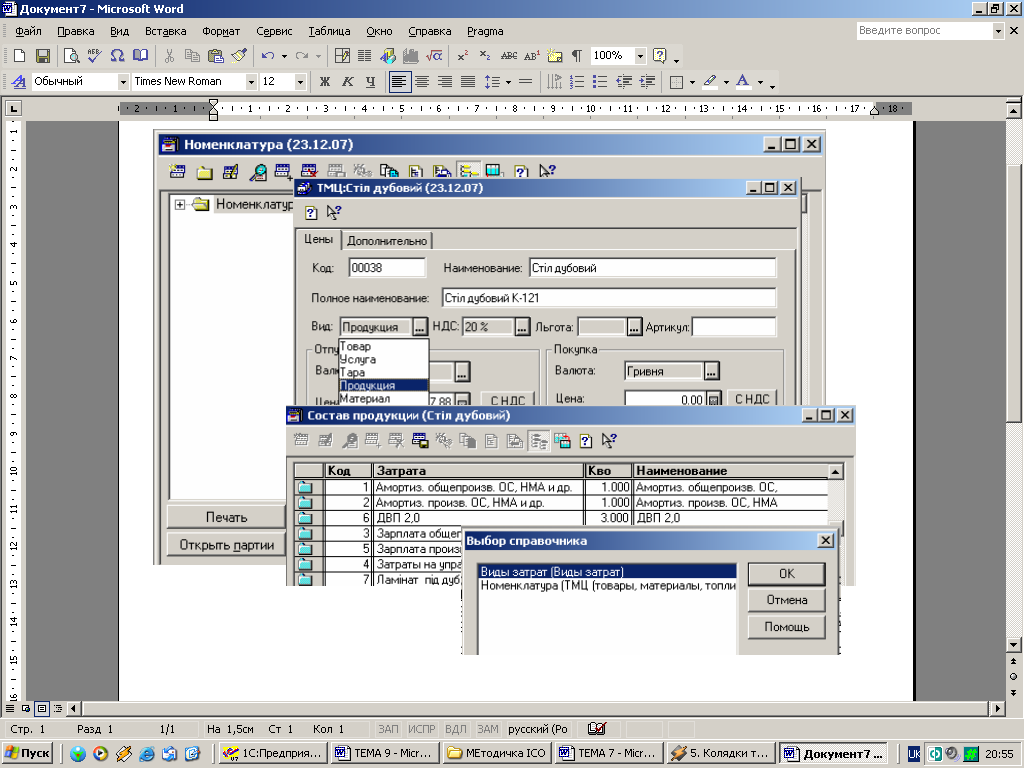
Task: Click the Internet Explorer quick launch icon
Action: (x=147, y=754)
